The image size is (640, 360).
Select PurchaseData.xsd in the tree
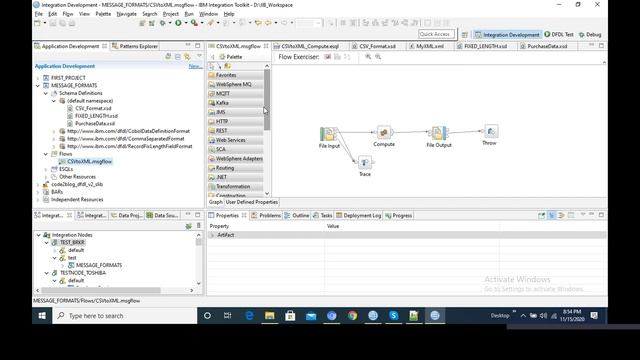click(95, 124)
